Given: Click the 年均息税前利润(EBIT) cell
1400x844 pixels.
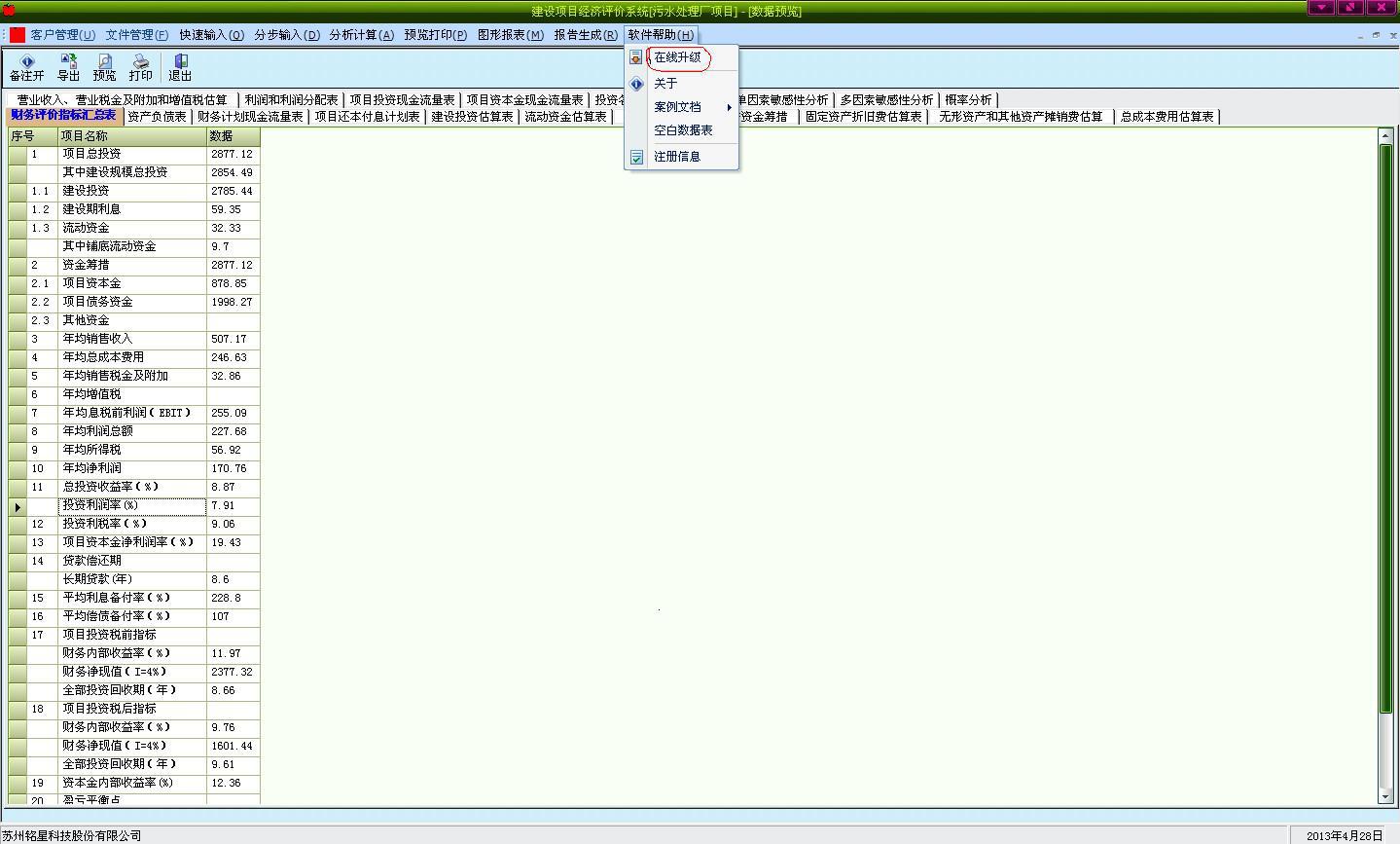Looking at the screenshot, I should 132,413.
